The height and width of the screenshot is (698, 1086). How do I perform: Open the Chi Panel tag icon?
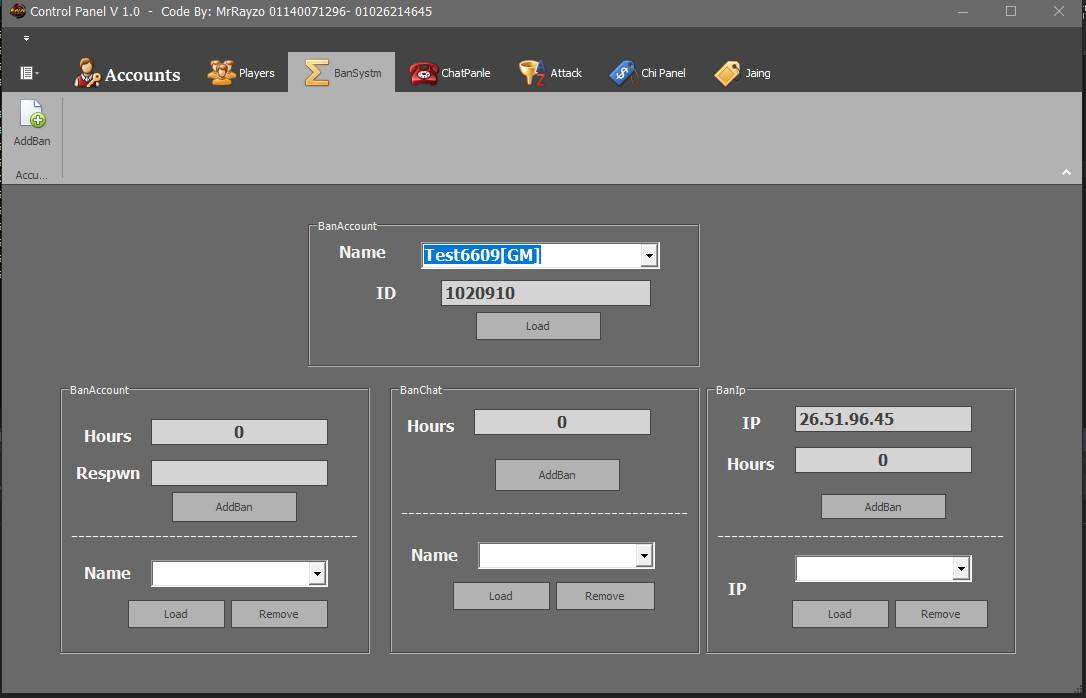click(622, 73)
